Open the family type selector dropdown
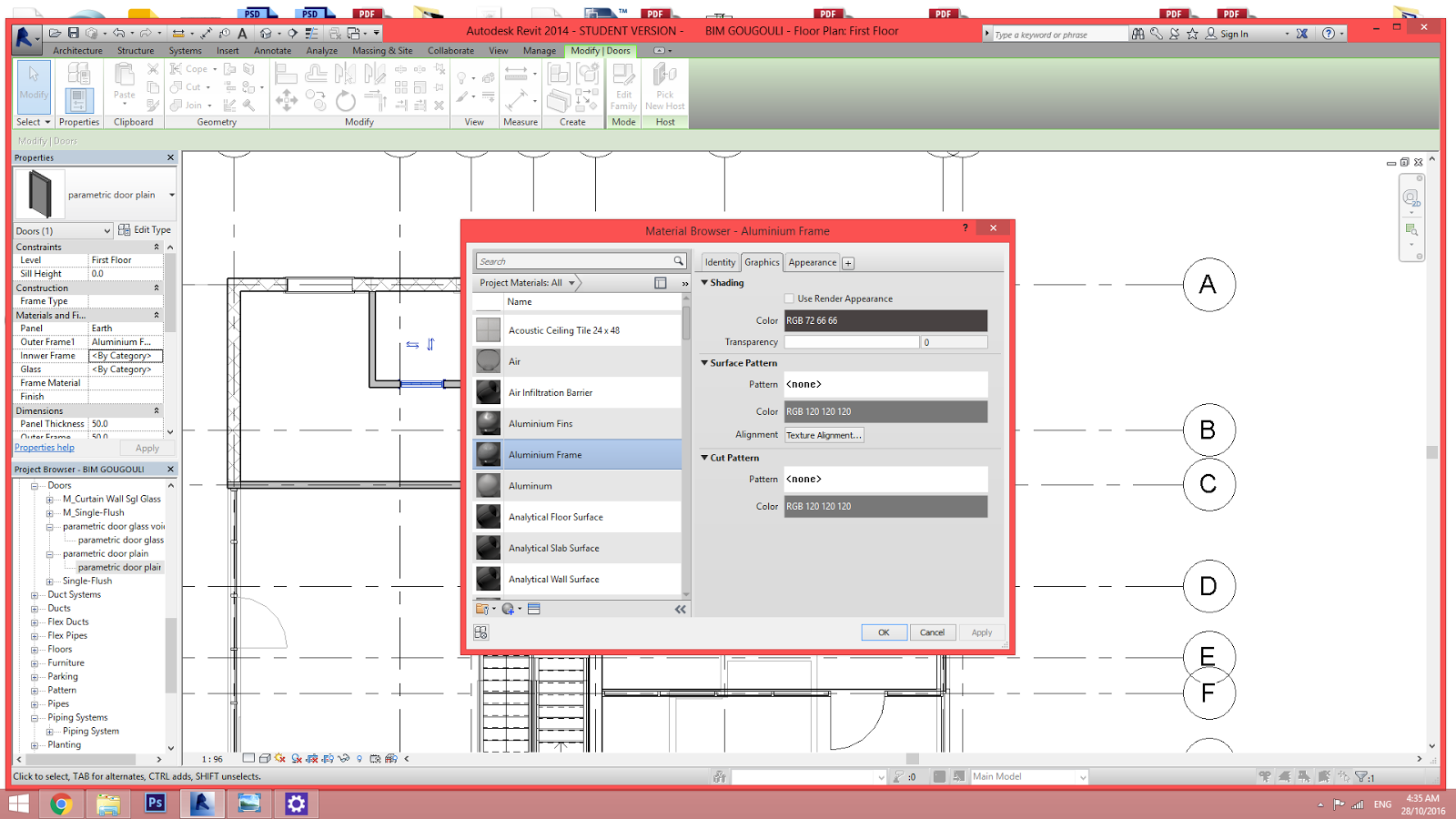Screen dimensions: 1456x819 point(172,195)
